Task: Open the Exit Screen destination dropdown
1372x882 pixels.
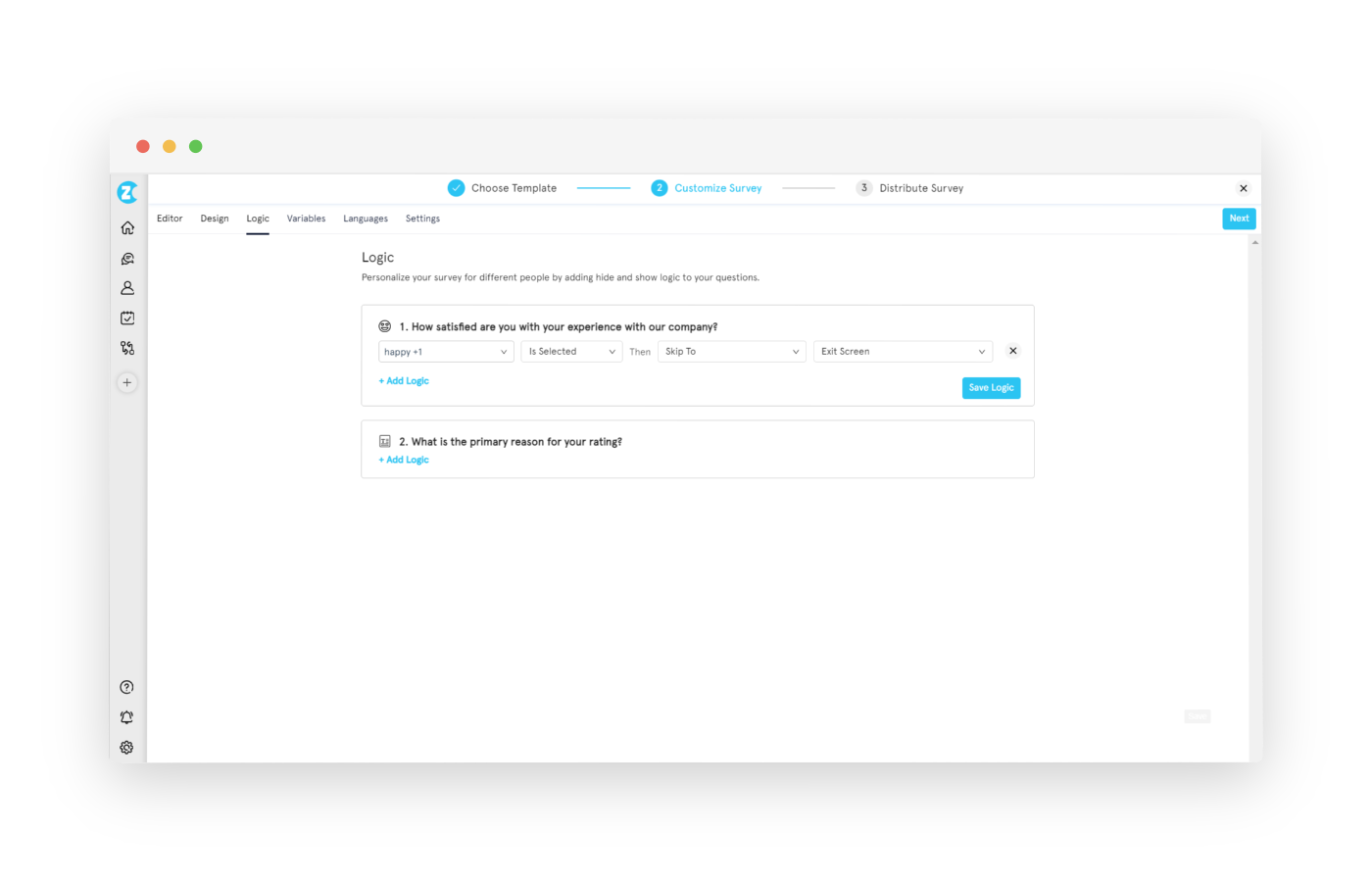Action: [902, 351]
